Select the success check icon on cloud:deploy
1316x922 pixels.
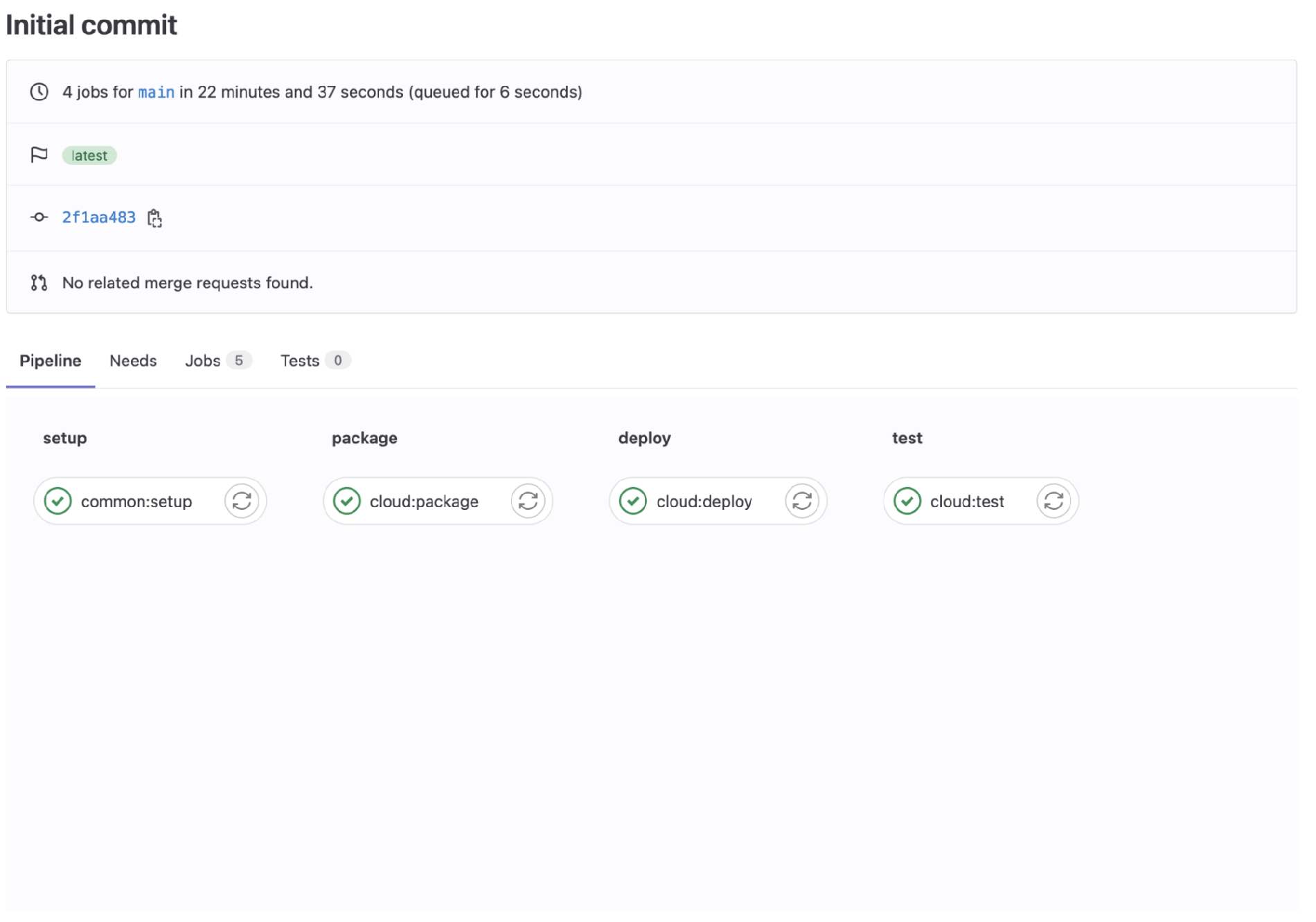coord(633,501)
